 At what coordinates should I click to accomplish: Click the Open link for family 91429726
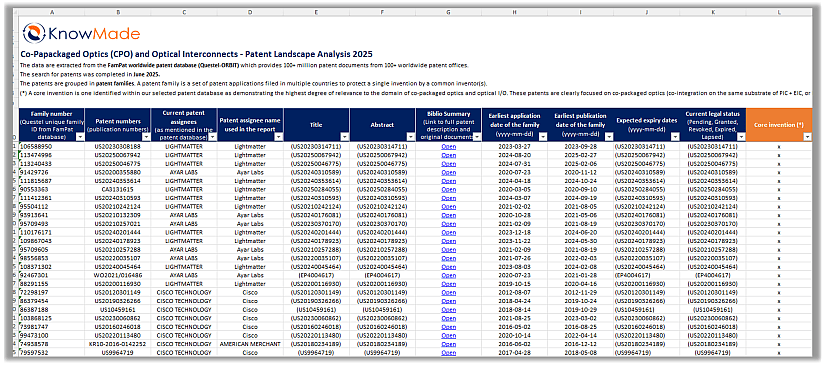(448, 172)
